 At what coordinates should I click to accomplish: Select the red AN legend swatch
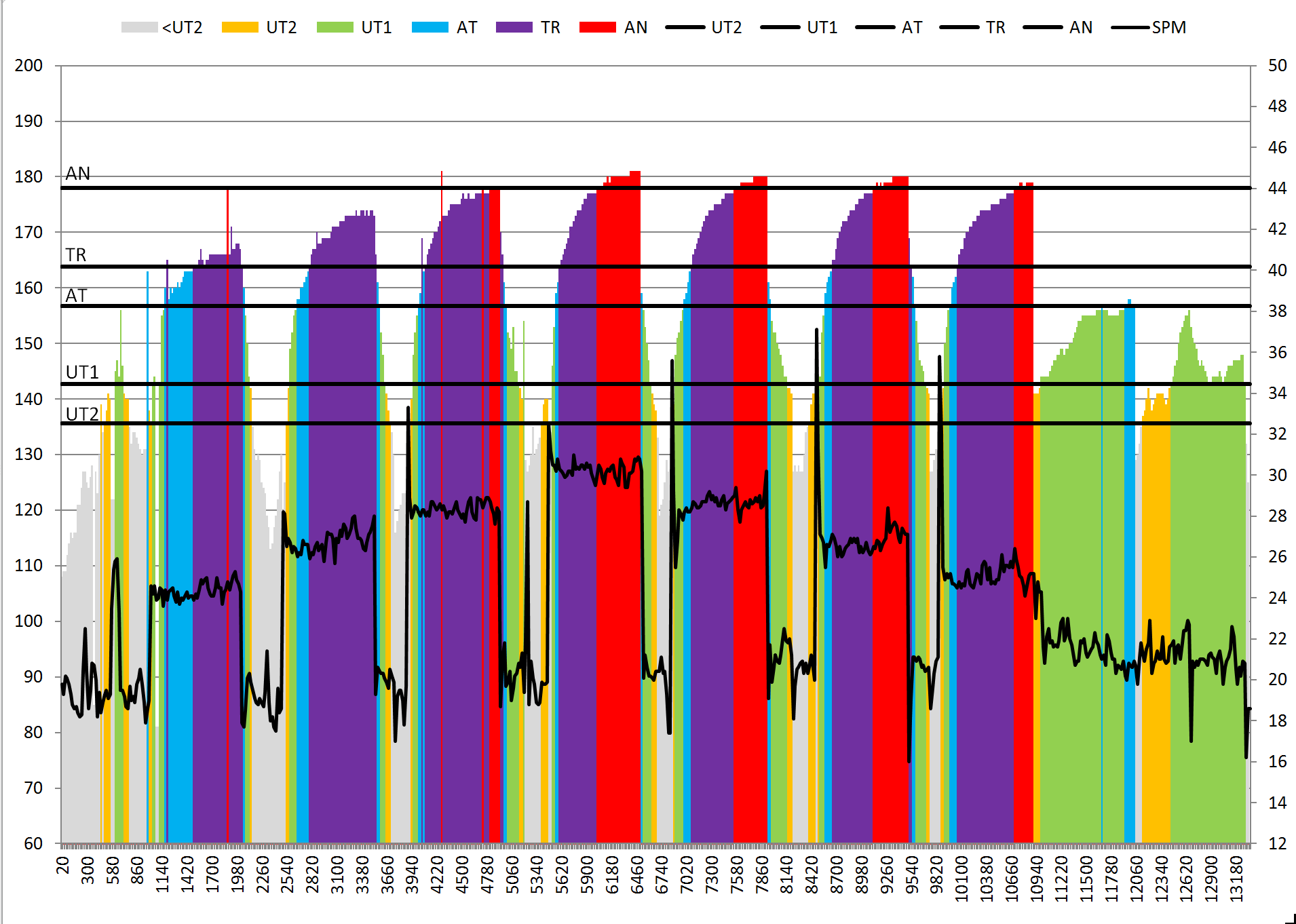tap(597, 28)
